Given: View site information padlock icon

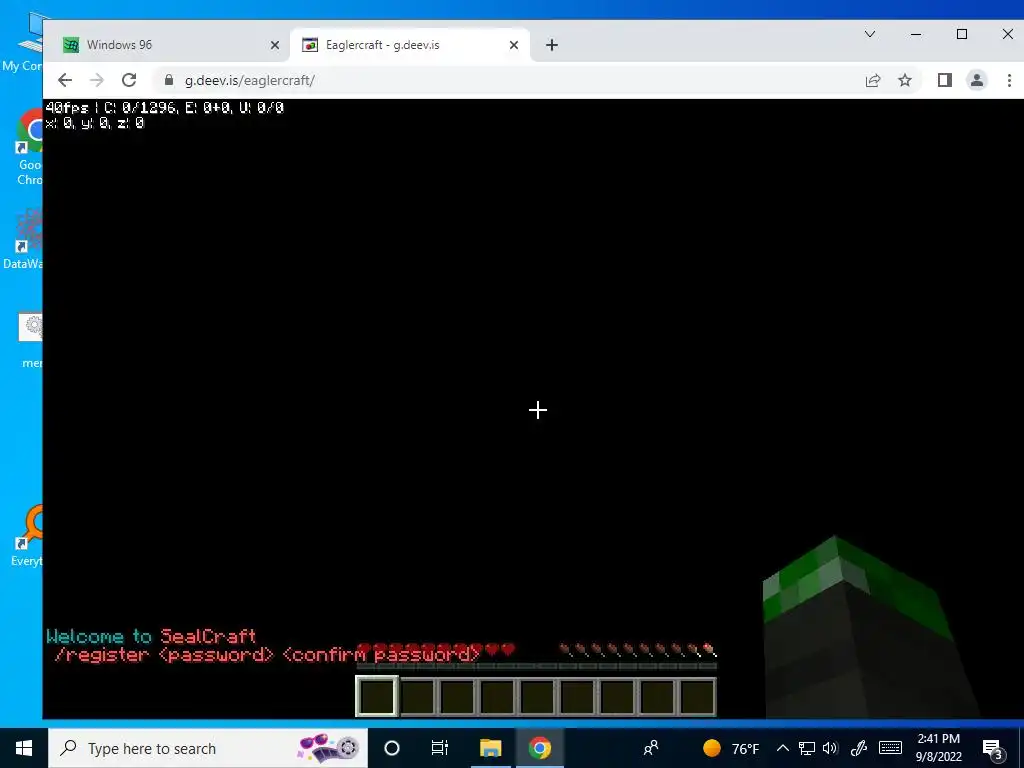Looking at the screenshot, I should click(x=169, y=80).
